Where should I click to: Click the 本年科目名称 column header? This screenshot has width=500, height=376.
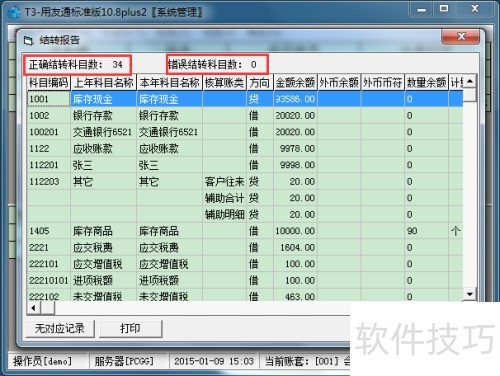pyautogui.click(x=169, y=83)
